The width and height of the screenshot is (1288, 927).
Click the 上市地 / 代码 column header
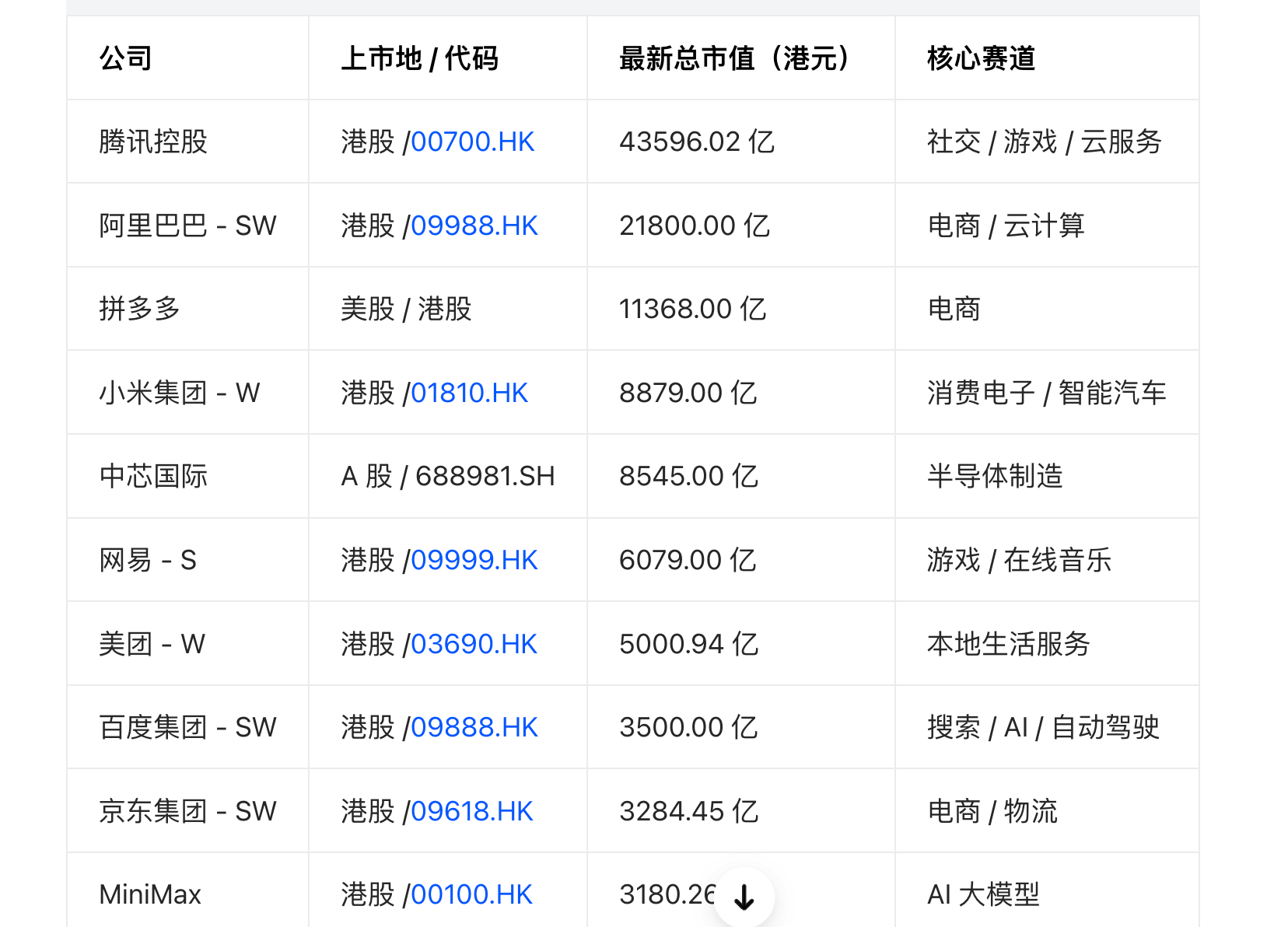pyautogui.click(x=448, y=58)
